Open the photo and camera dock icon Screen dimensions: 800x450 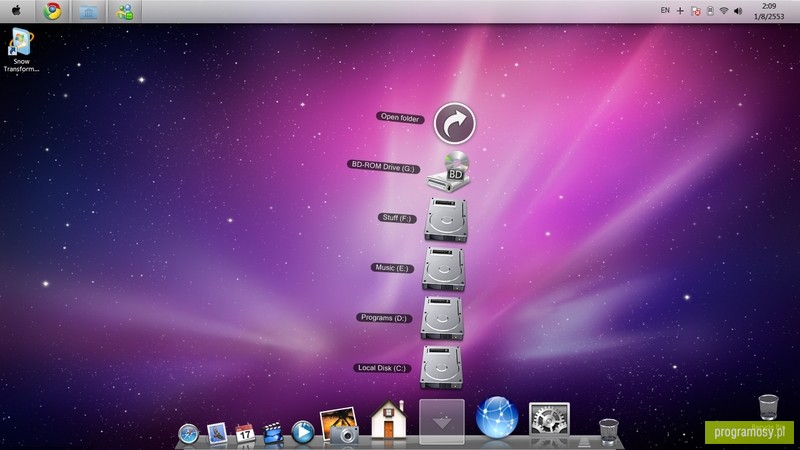point(339,424)
